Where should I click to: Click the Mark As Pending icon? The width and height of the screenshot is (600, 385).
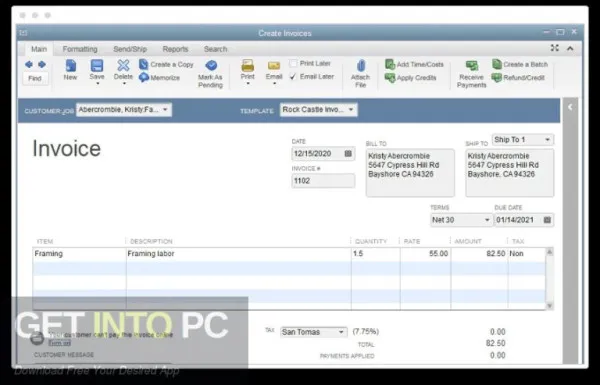[211, 66]
